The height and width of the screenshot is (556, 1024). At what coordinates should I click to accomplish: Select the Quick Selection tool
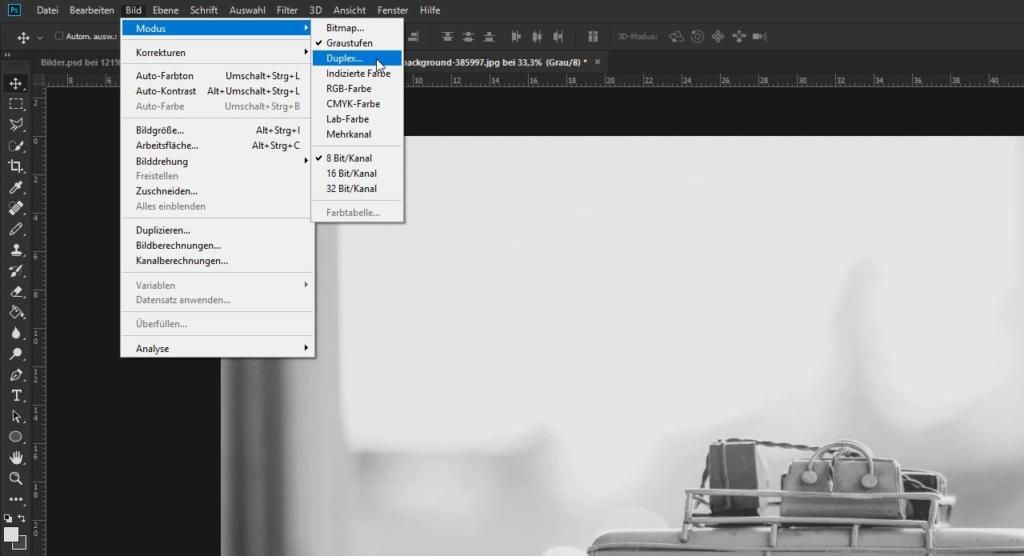click(16, 145)
